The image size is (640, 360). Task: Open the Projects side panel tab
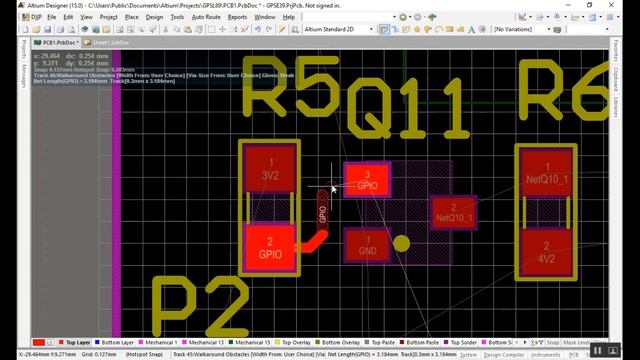coord(24,49)
